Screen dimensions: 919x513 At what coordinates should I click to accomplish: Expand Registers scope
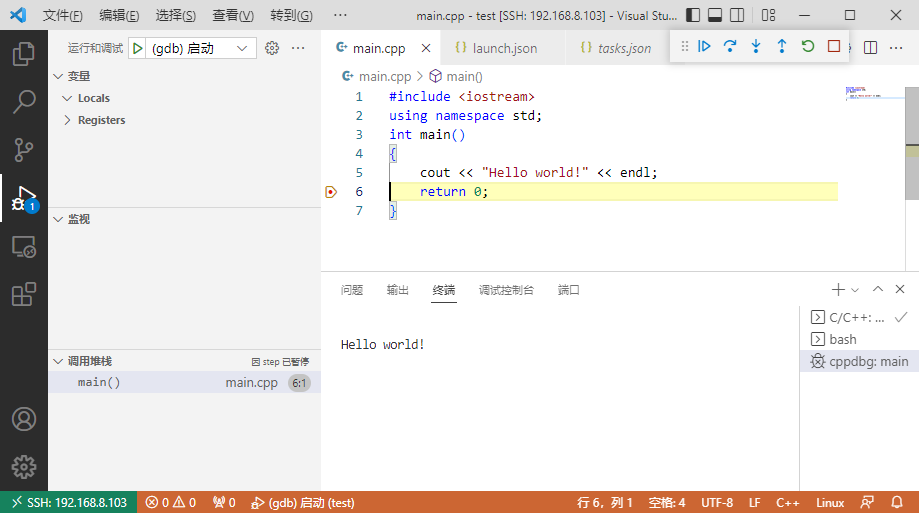click(x=67, y=120)
